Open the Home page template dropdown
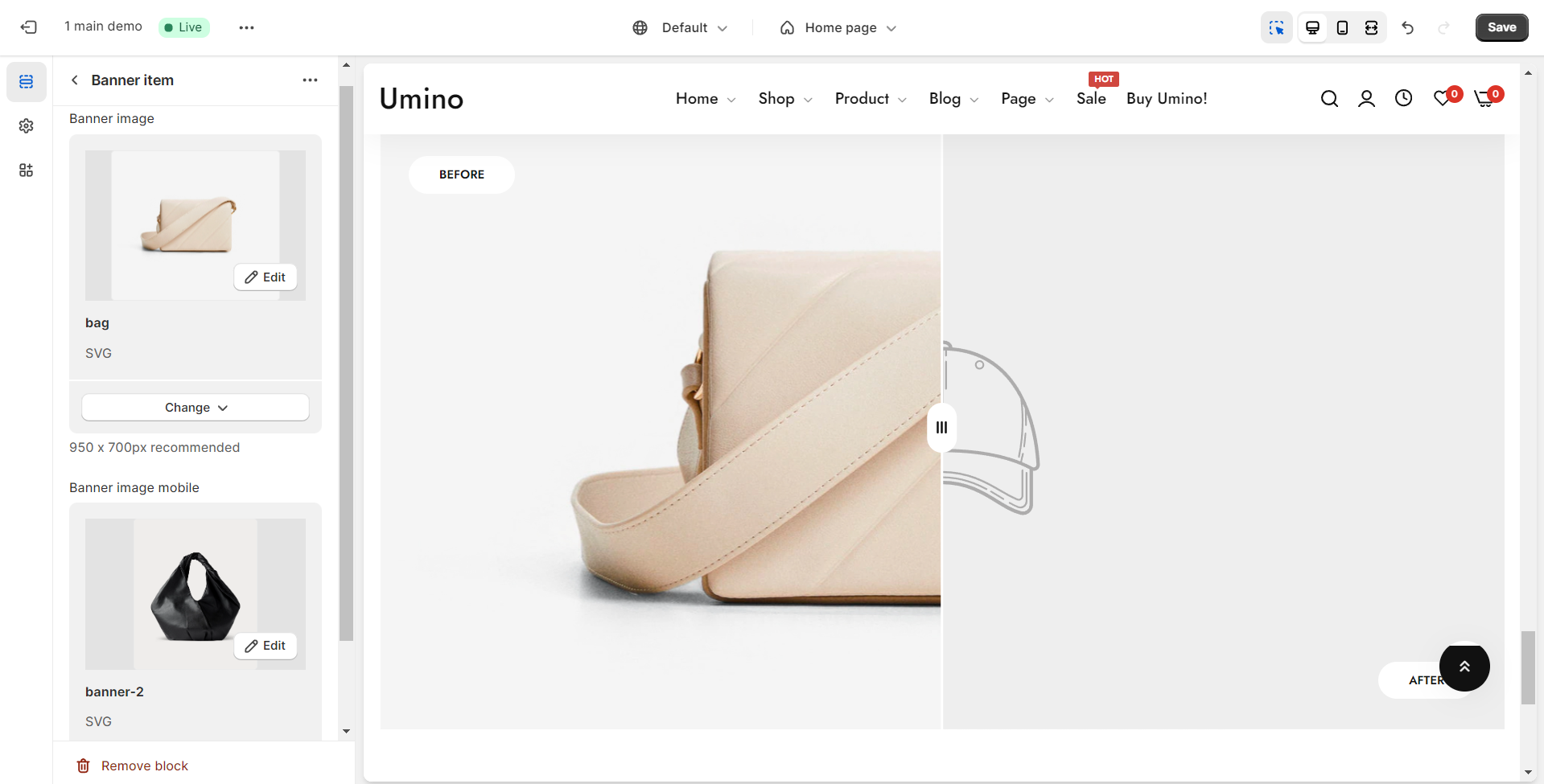Screen dimensions: 1544x784 pos(838,27)
